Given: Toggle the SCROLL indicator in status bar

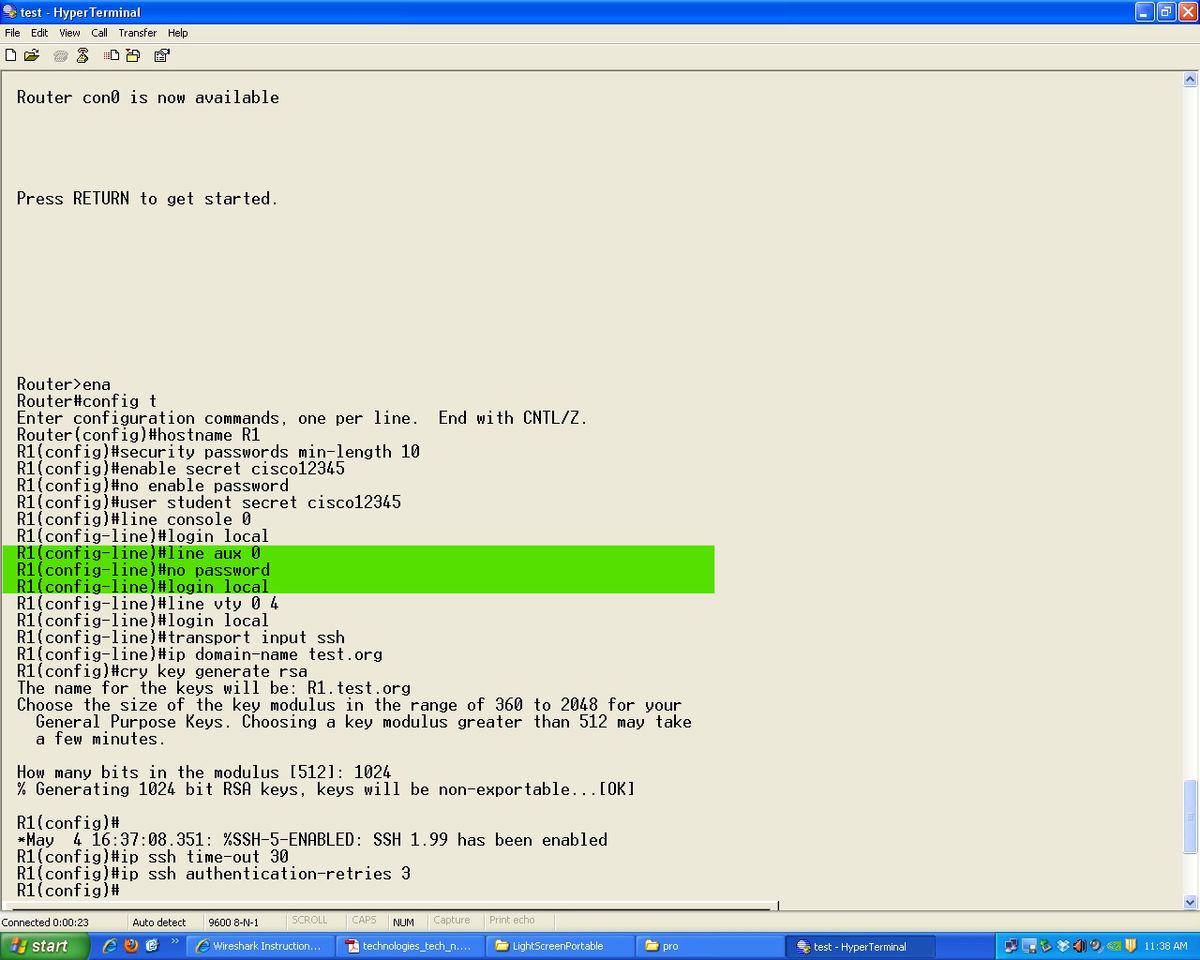Looking at the screenshot, I should pos(311,921).
